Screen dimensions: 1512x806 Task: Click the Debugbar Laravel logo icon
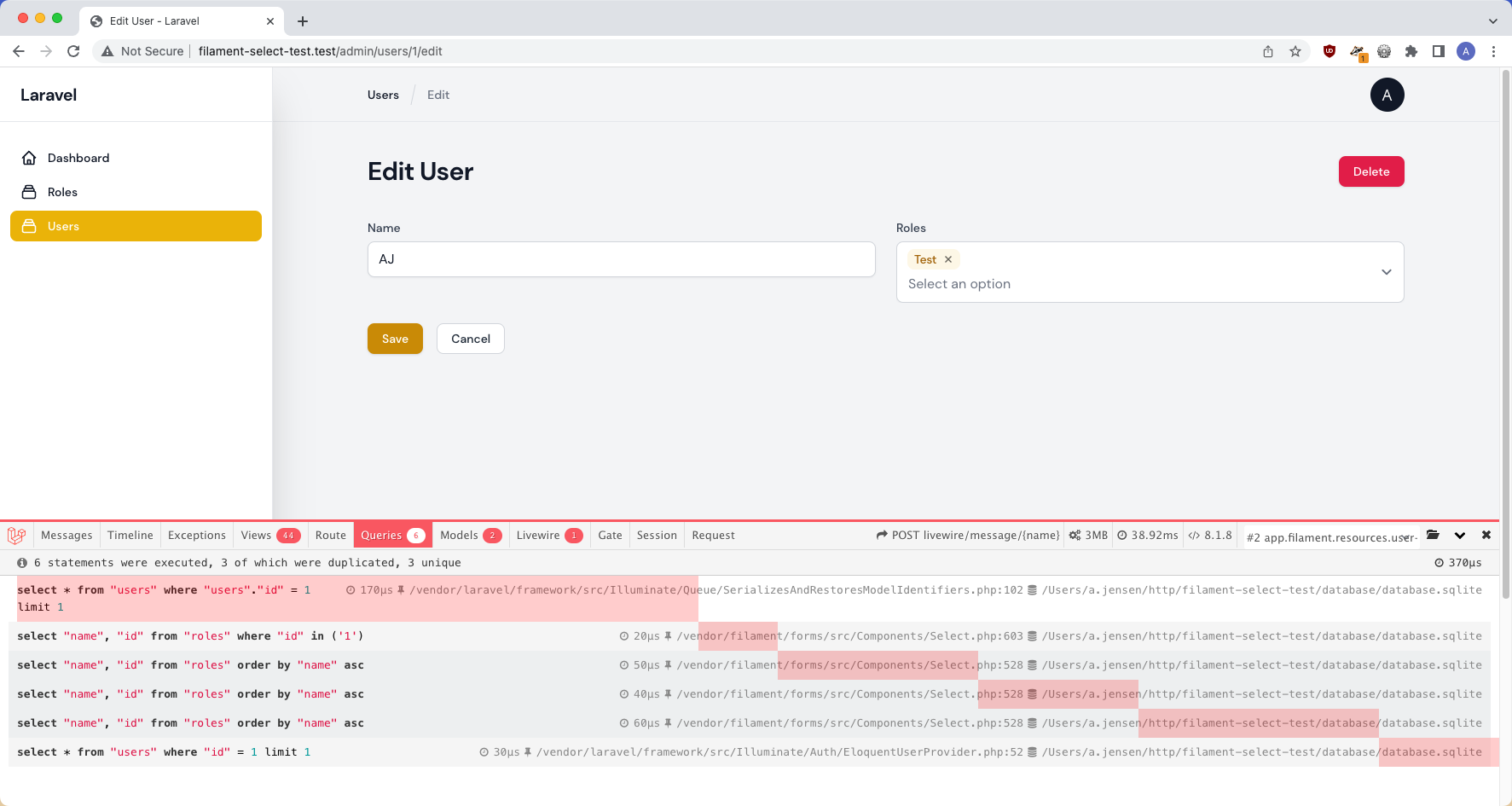(x=16, y=536)
